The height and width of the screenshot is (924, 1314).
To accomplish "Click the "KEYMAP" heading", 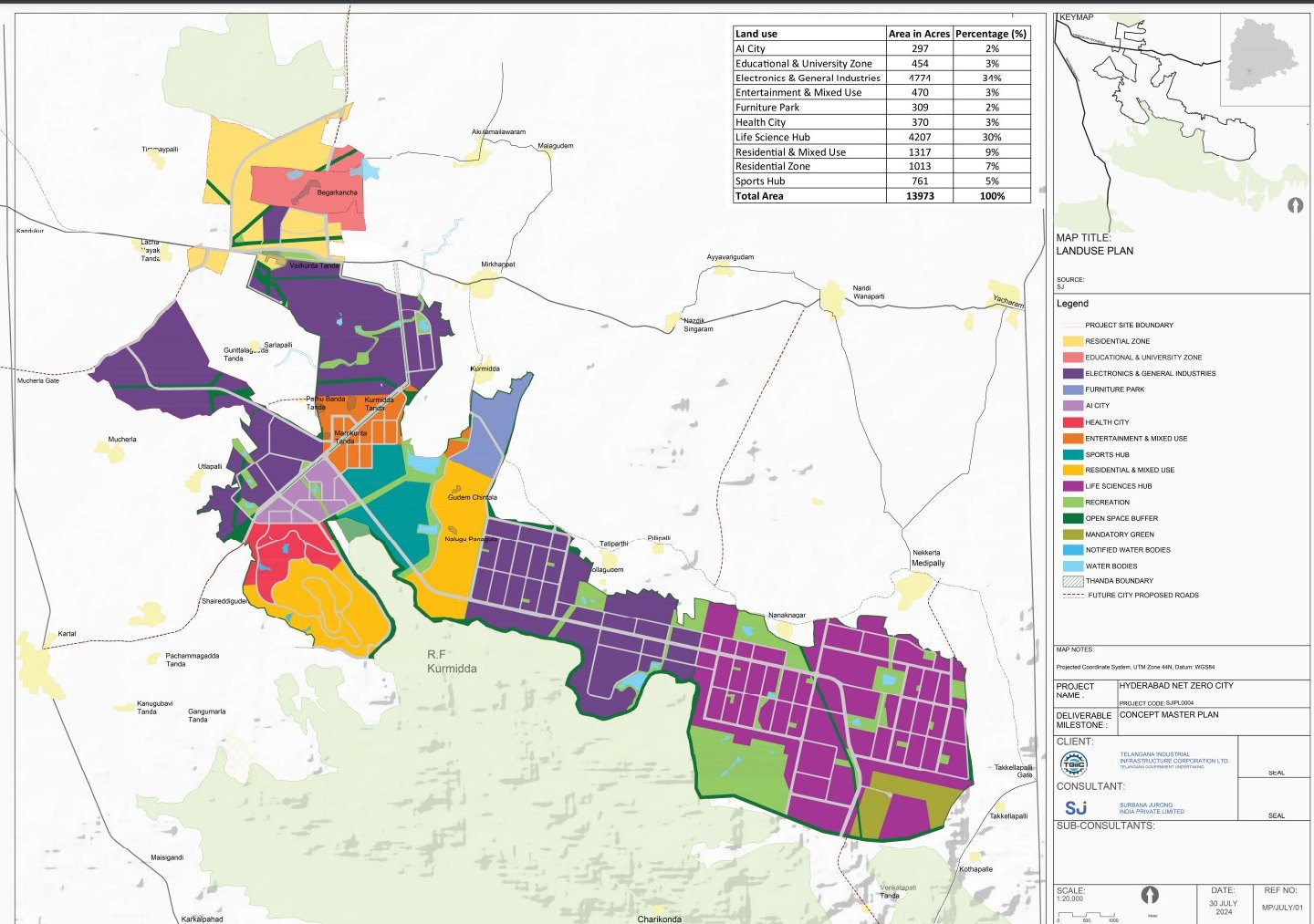I will 1077,17.
